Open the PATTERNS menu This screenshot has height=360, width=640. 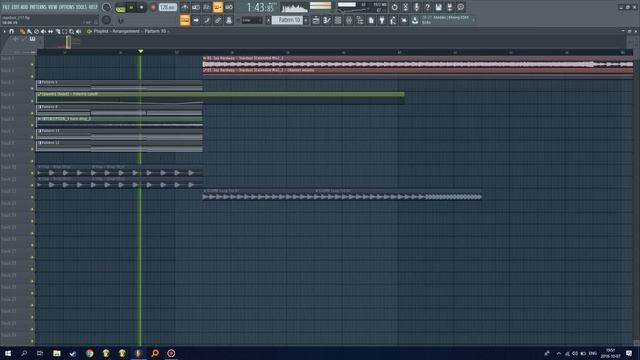click(x=38, y=7)
